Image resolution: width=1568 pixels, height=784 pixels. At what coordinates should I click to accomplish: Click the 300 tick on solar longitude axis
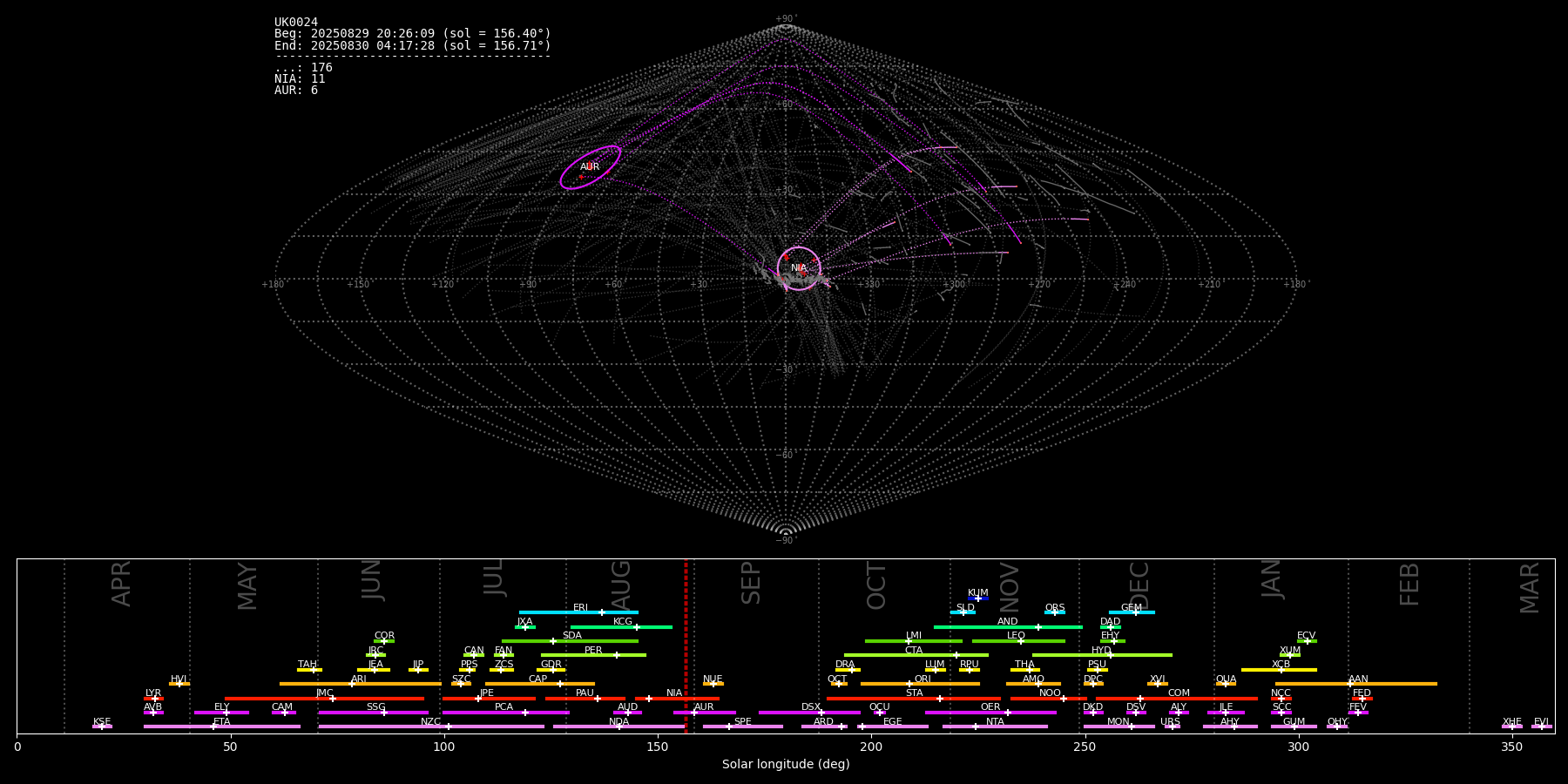coord(1298,747)
